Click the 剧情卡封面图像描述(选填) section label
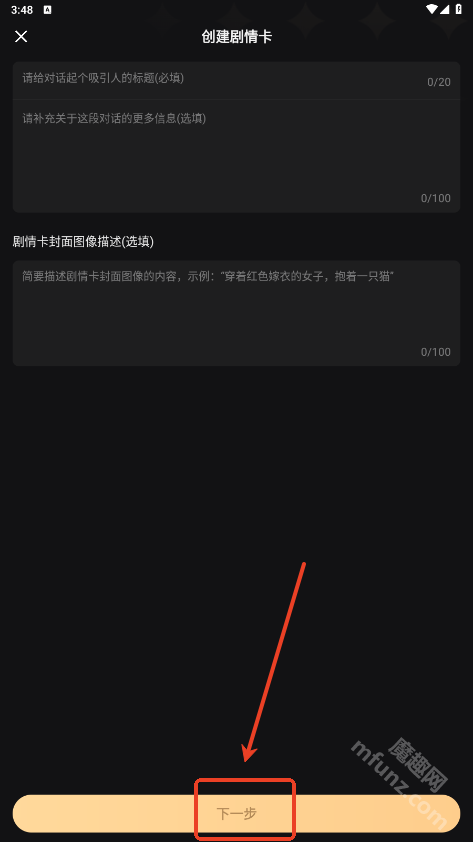473x842 pixels. click(x=83, y=242)
